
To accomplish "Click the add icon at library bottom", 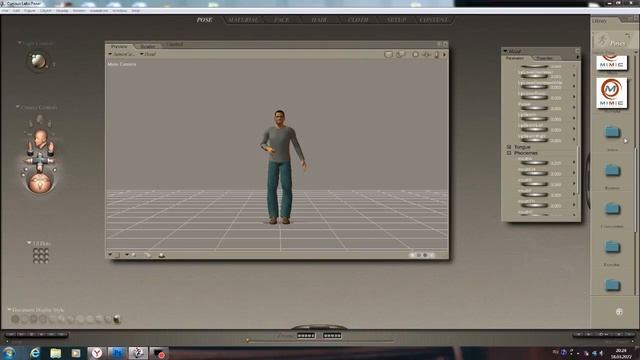I will (619, 312).
